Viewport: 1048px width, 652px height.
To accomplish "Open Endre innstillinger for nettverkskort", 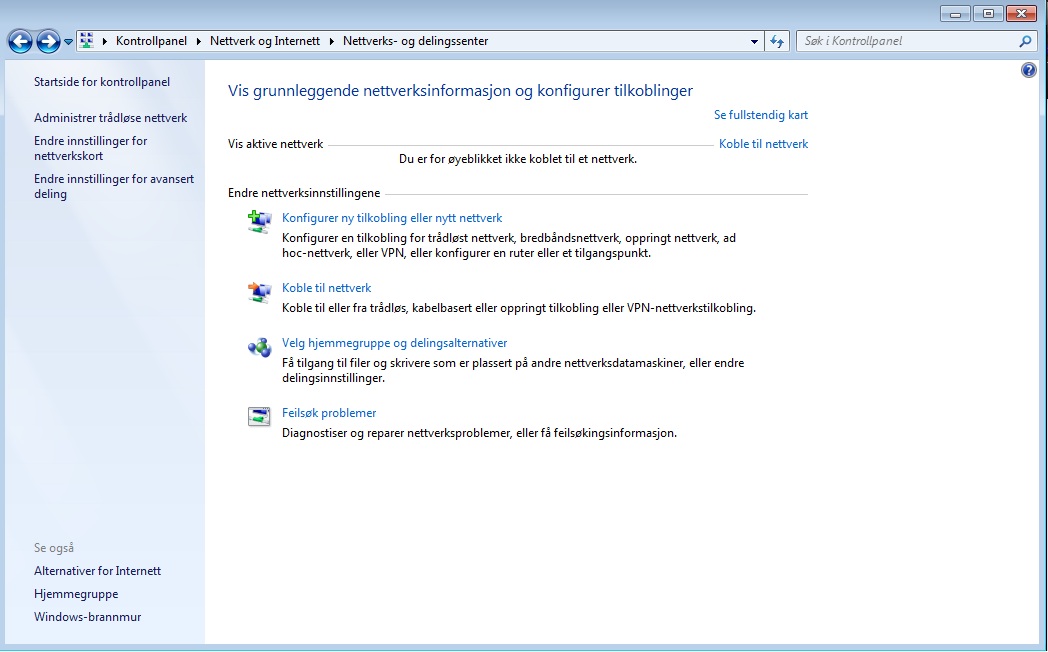I will click(90, 148).
